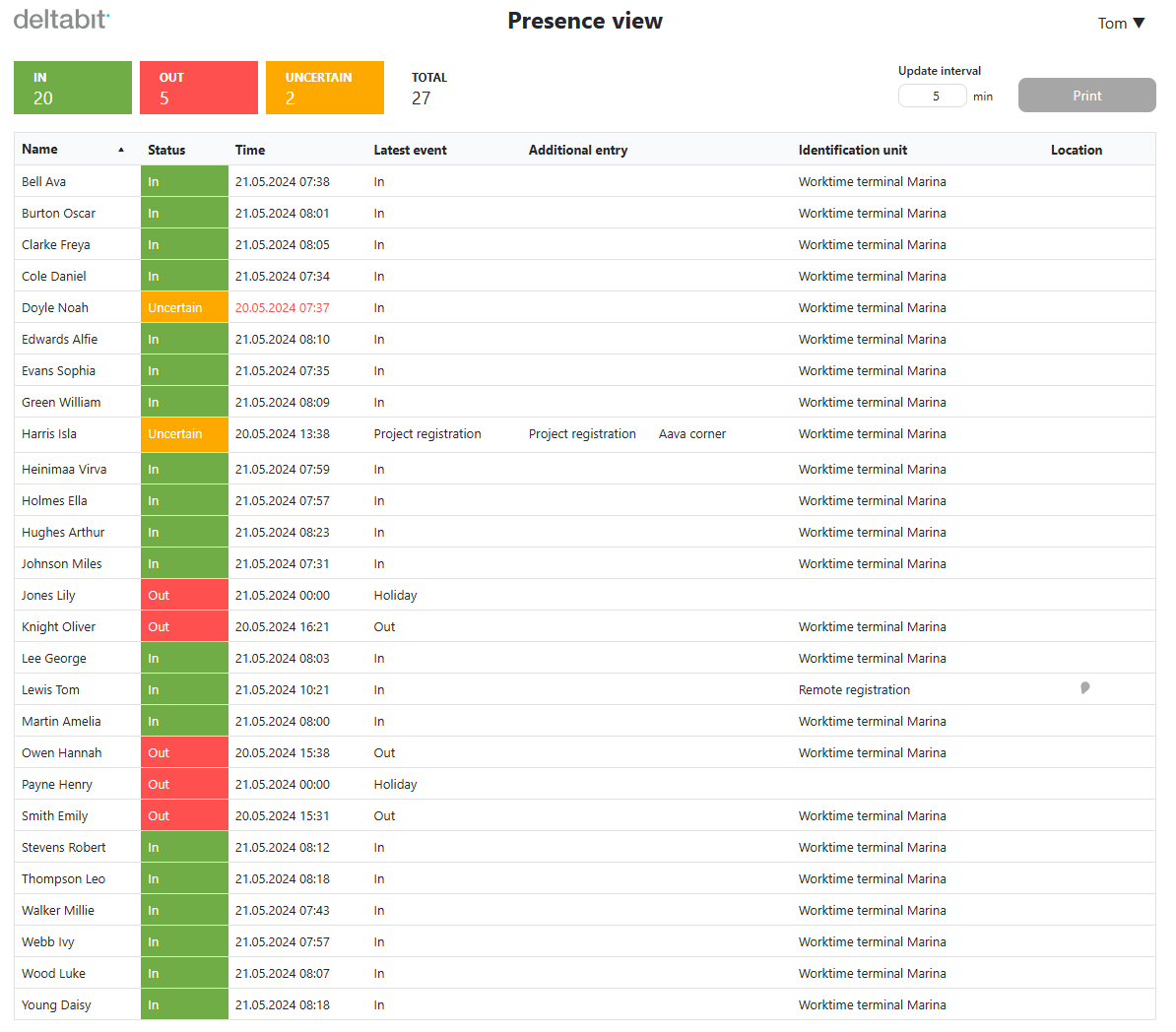Viewport: 1176px width, 1032px height.
Task: Open the deltabit logo
Action: point(61,19)
